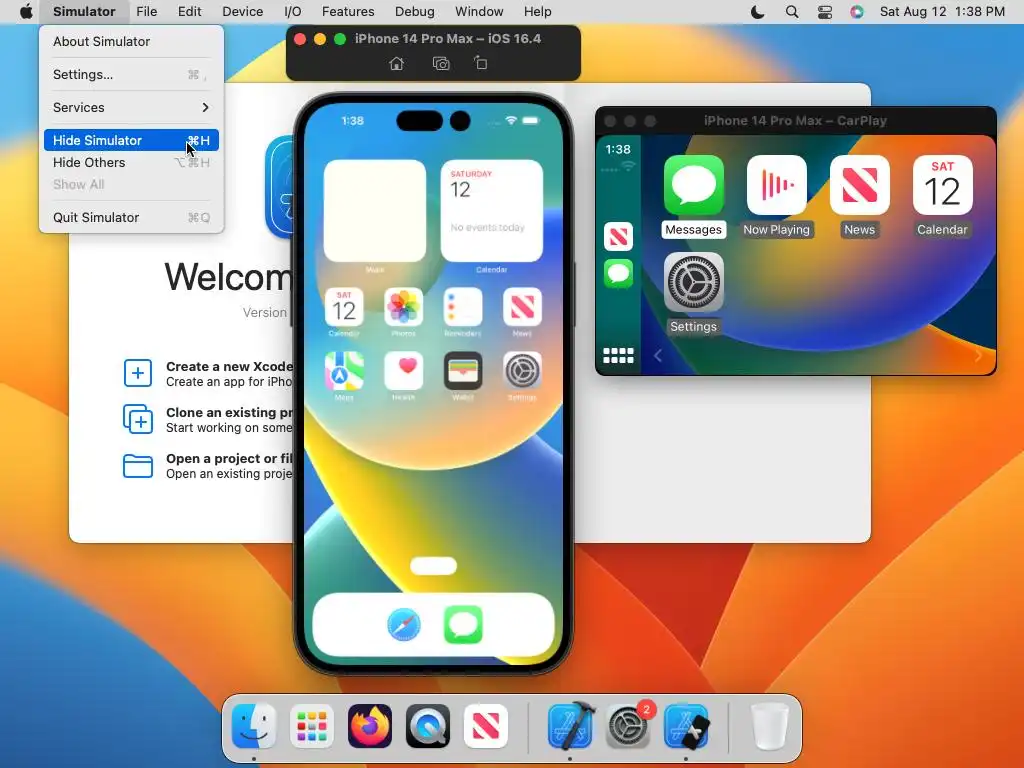Viewport: 1024px width, 768px height.
Task: Tap the News shortcut in CarPlay sidebar
Action: pyautogui.click(x=618, y=236)
